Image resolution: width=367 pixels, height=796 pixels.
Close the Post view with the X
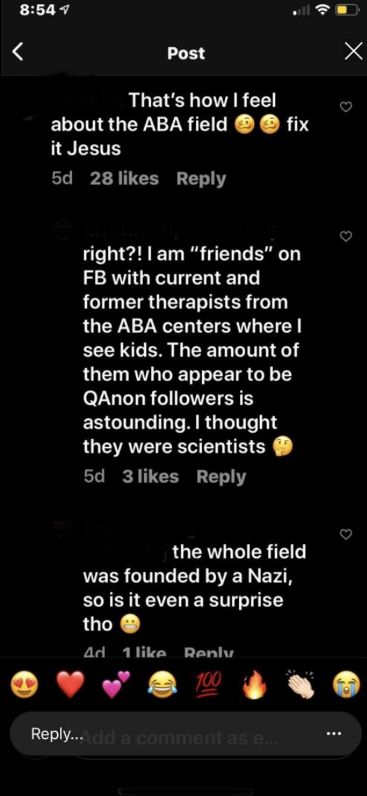[x=353, y=52]
